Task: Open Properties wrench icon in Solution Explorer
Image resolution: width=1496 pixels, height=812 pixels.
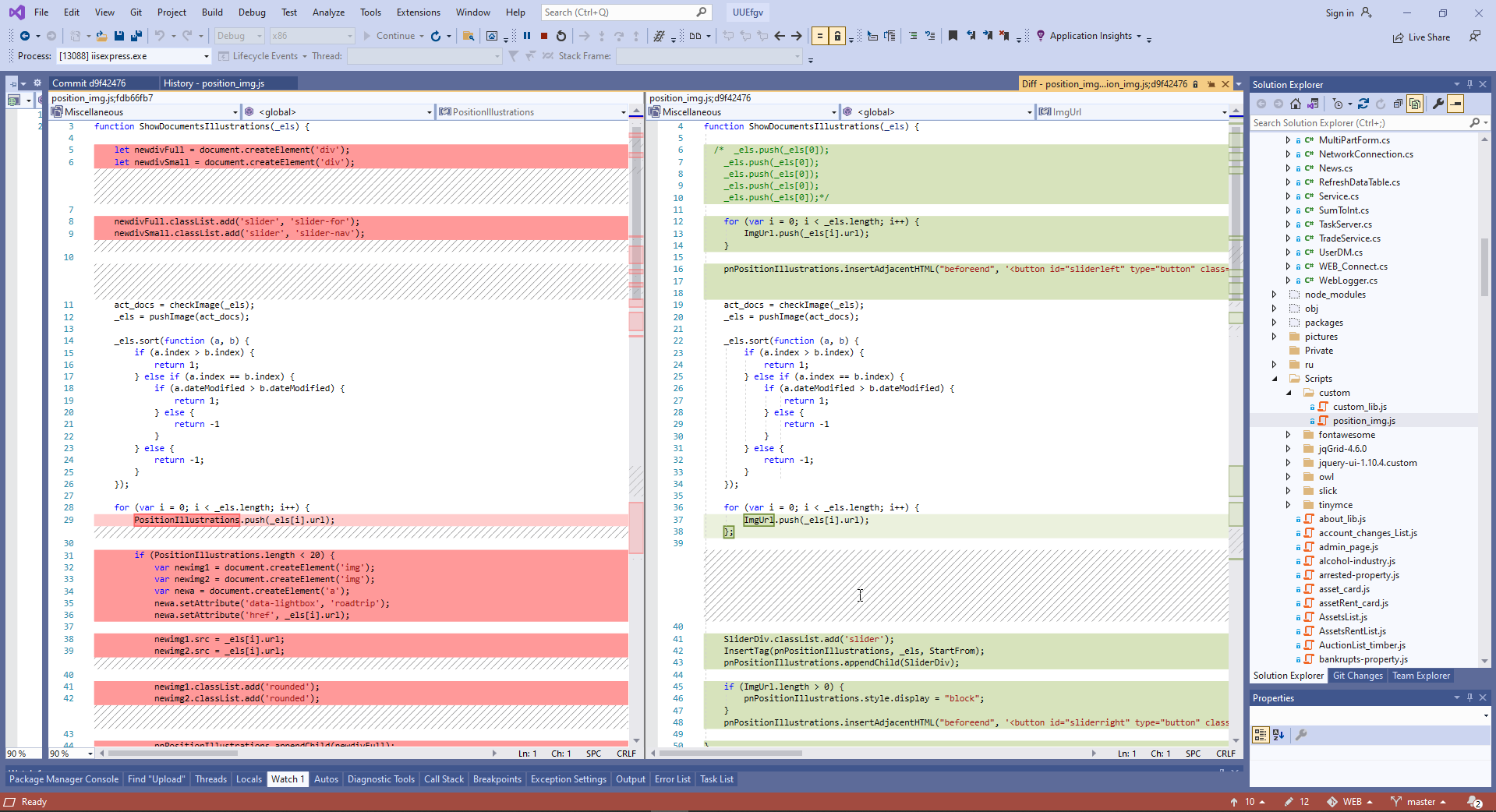Action: tap(1438, 104)
